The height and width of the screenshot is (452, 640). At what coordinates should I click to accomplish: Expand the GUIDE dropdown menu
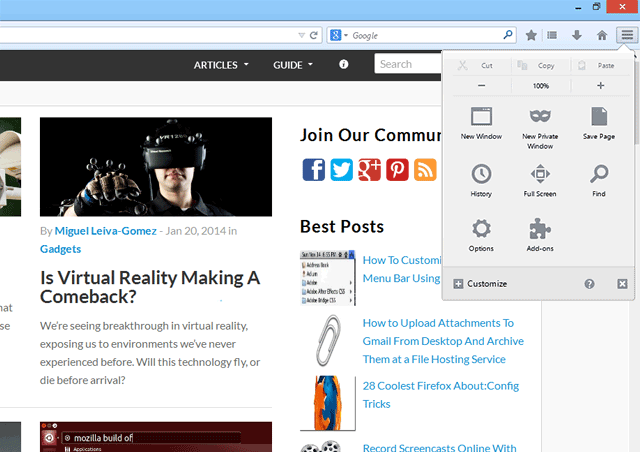point(292,65)
